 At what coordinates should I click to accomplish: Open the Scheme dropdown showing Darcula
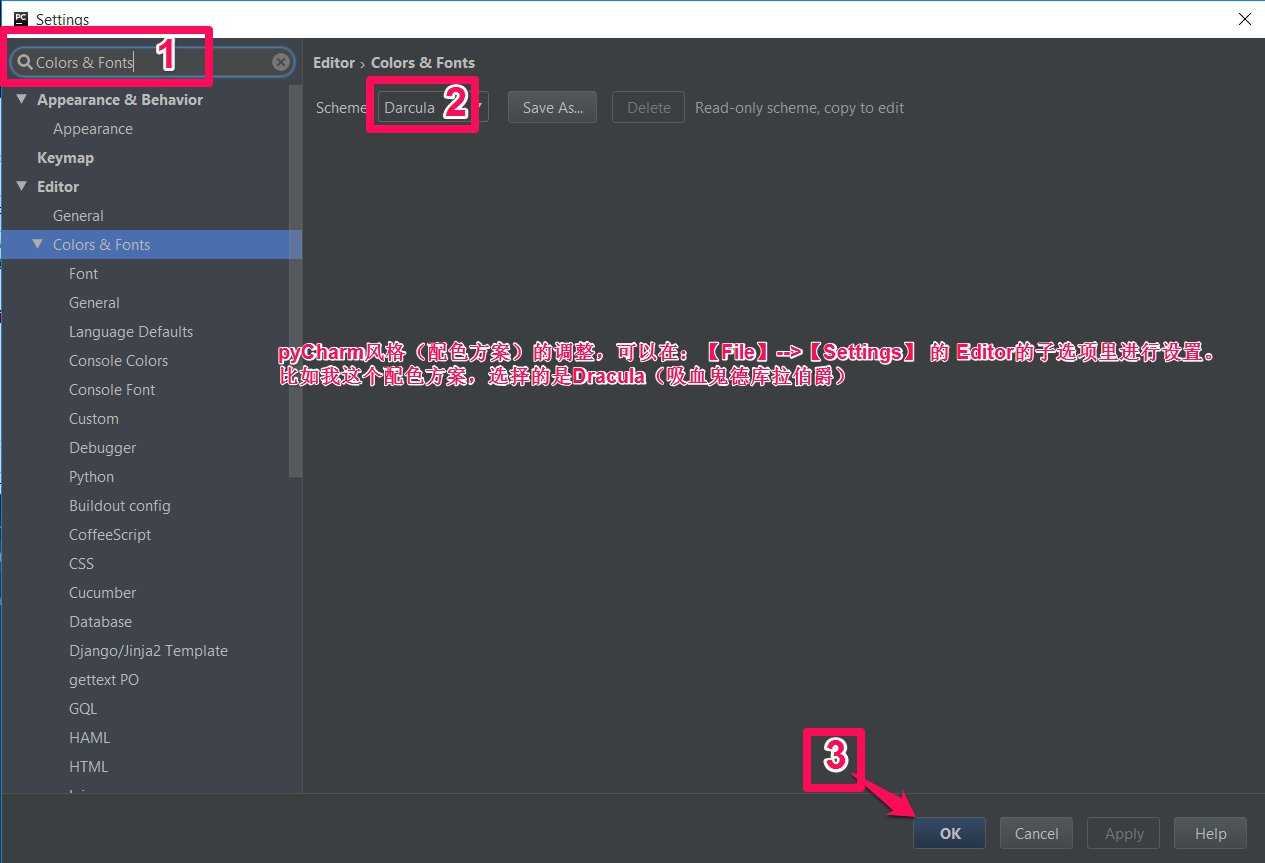[433, 108]
